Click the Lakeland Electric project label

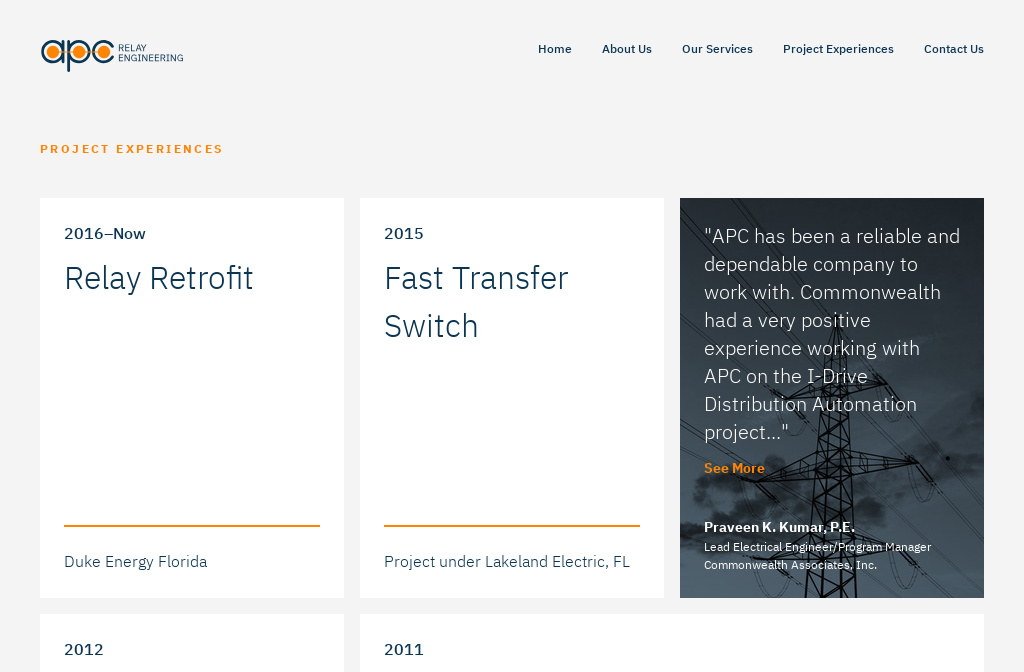tap(507, 561)
